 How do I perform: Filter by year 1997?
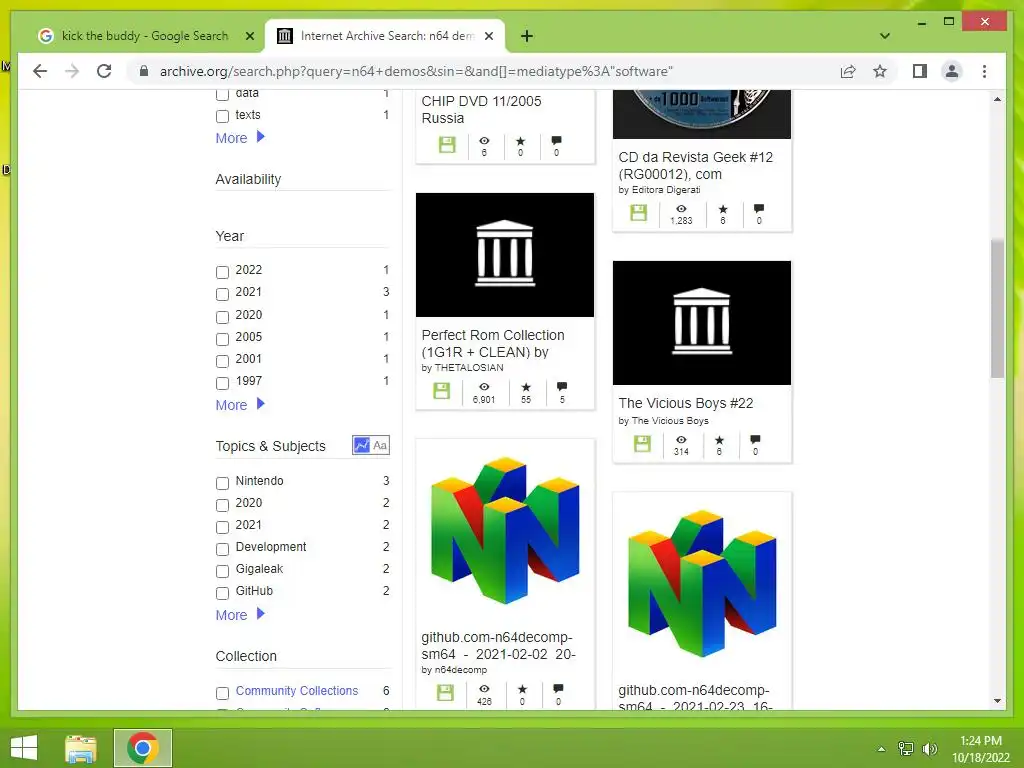(222, 383)
